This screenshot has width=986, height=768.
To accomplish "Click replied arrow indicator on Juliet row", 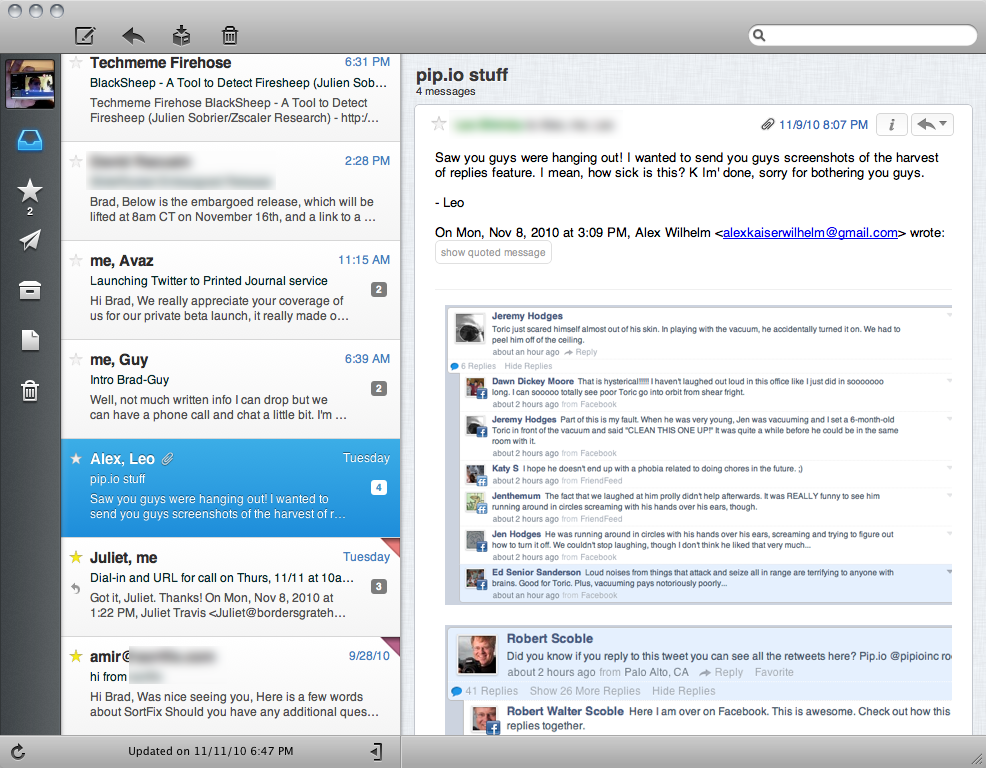I will click(x=75, y=588).
